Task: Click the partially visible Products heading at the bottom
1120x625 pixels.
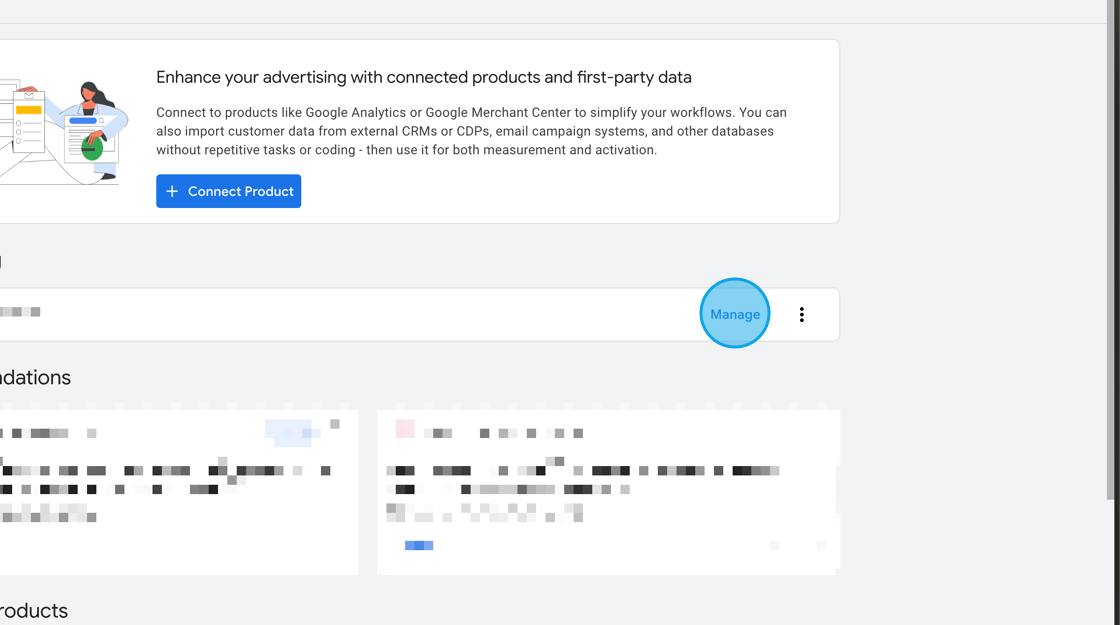Action: coord(34,611)
